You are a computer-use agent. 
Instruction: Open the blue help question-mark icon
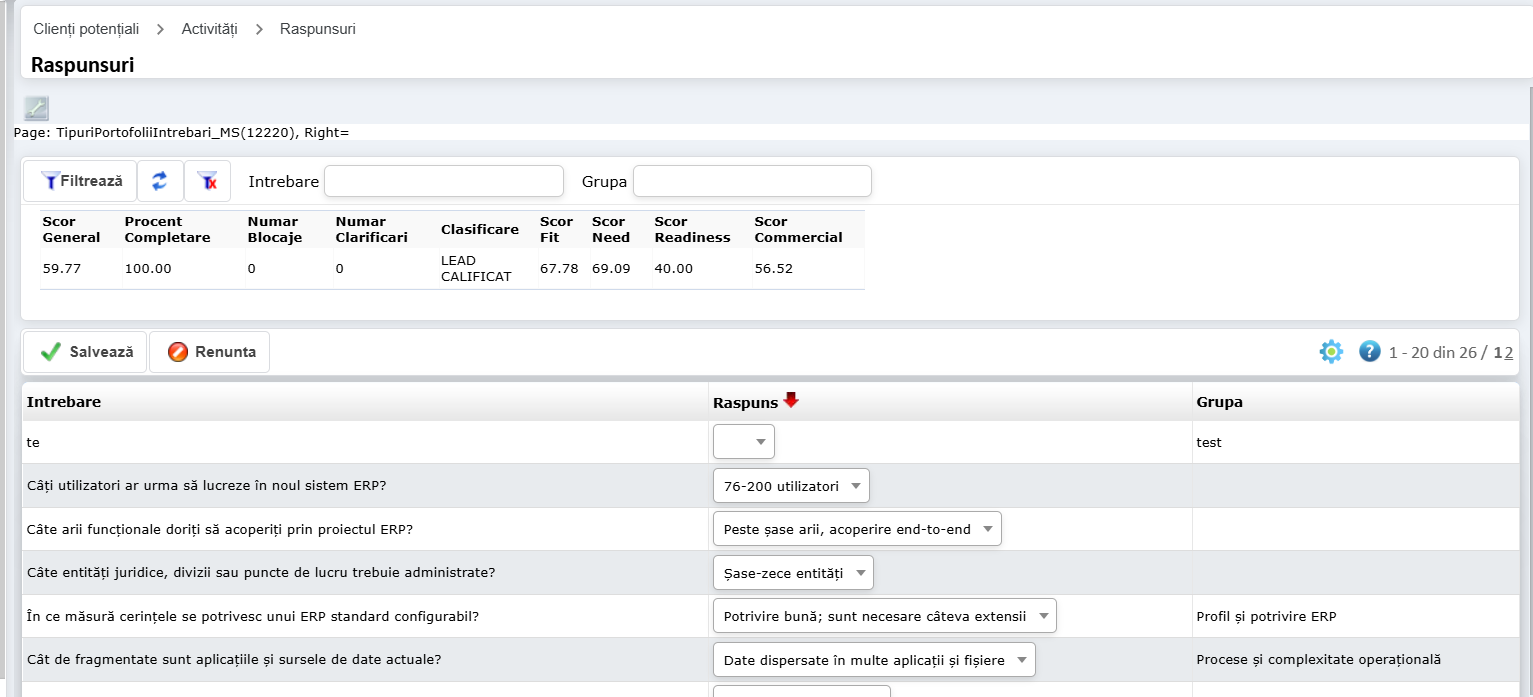click(x=1370, y=352)
